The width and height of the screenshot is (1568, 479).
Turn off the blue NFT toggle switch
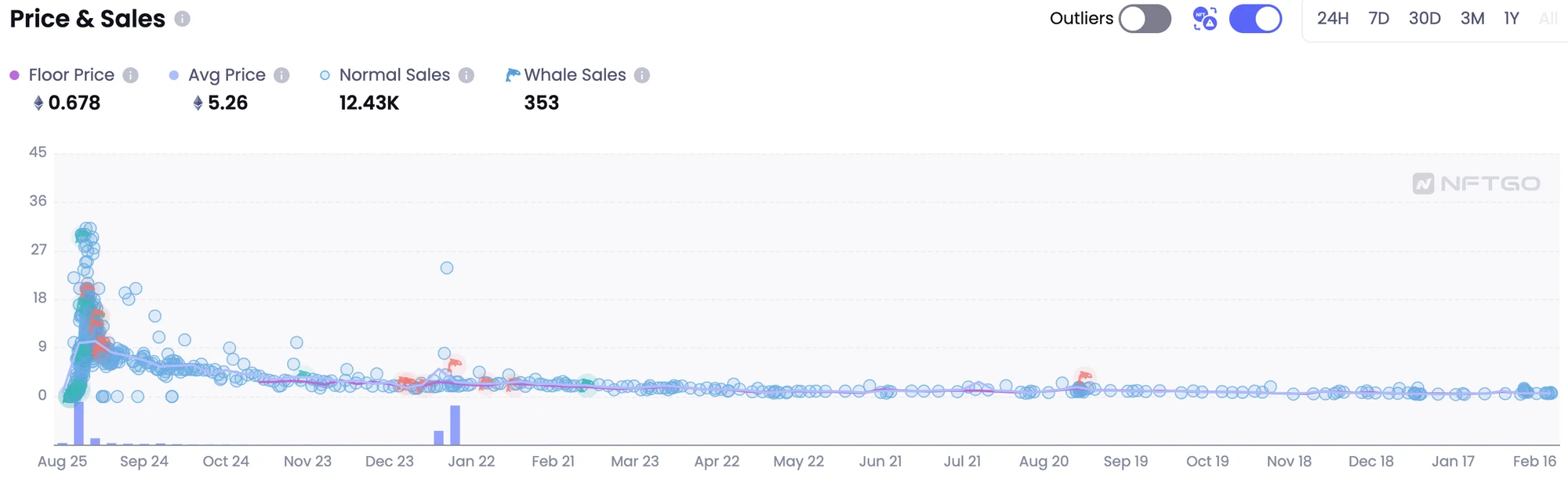pos(1255,19)
